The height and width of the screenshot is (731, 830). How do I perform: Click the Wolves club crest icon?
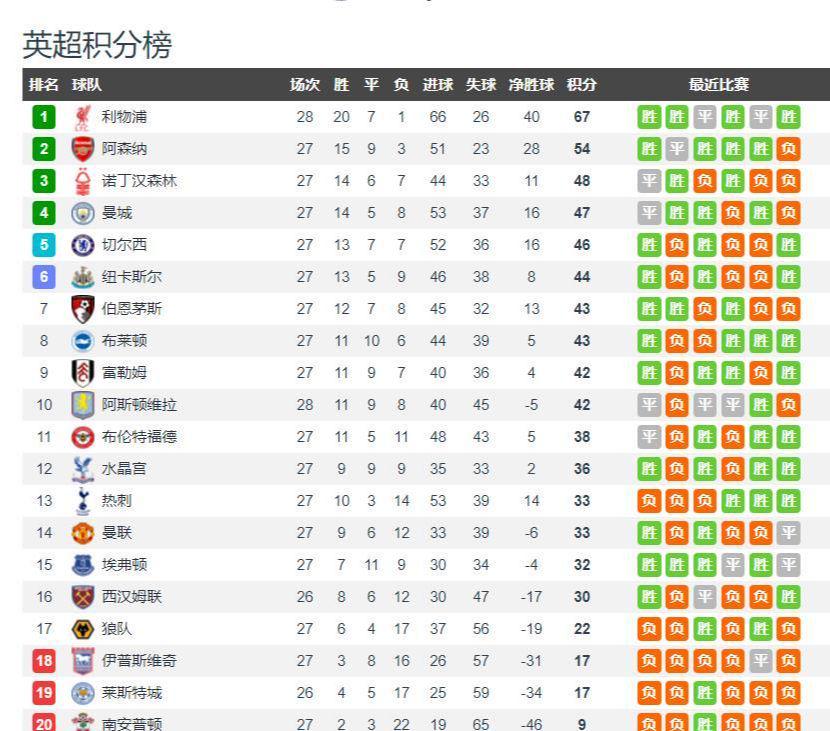(x=83, y=629)
